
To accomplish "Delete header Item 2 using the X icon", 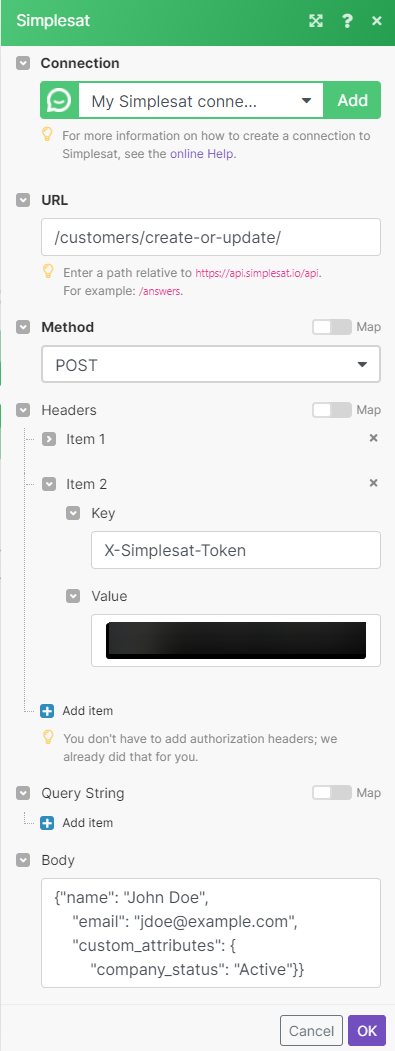I will (x=374, y=483).
